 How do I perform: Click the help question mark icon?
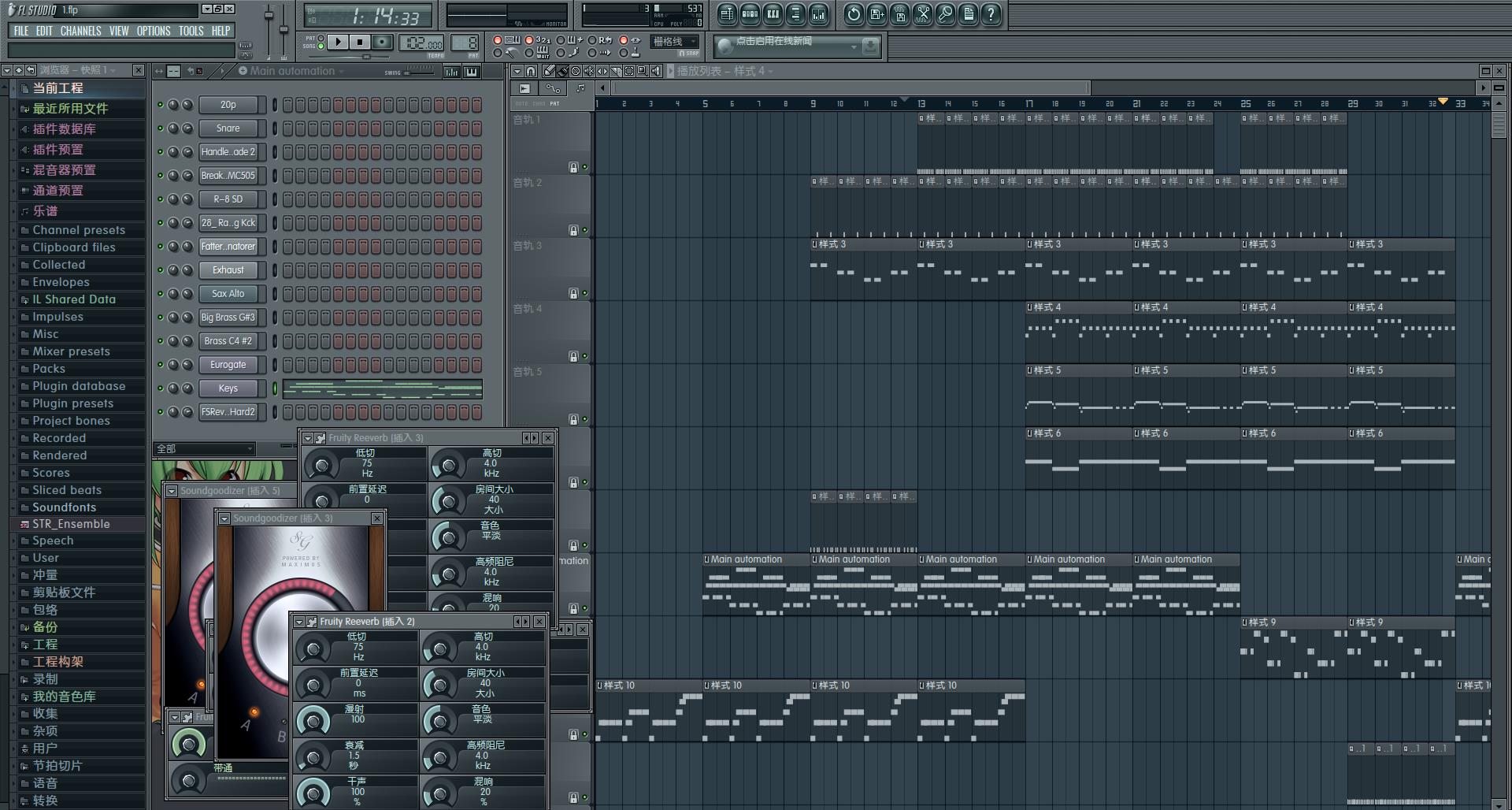coord(991,14)
